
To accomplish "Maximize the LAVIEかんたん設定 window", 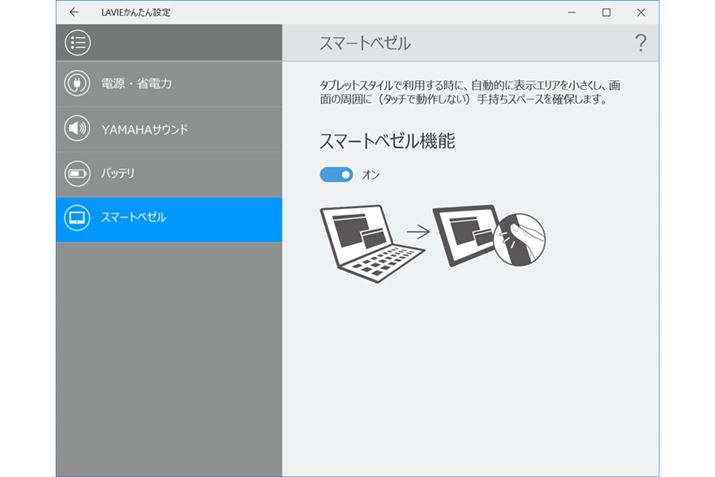I will point(606,13).
